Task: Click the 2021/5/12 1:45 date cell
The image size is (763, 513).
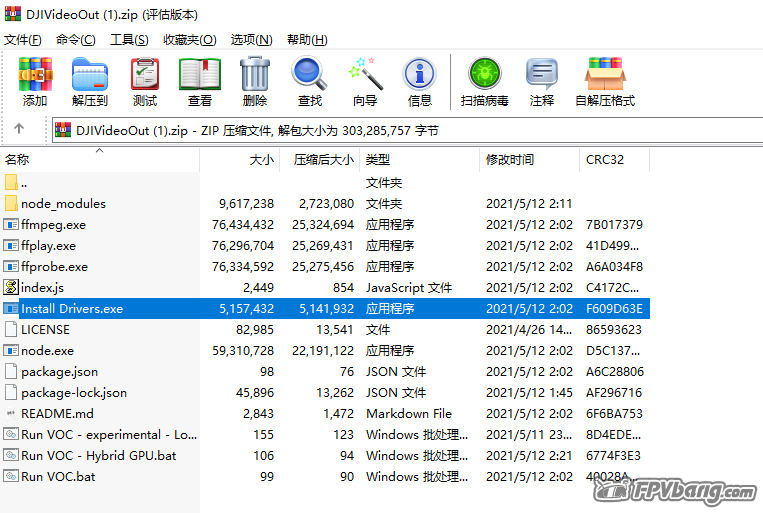Action: pos(529,392)
